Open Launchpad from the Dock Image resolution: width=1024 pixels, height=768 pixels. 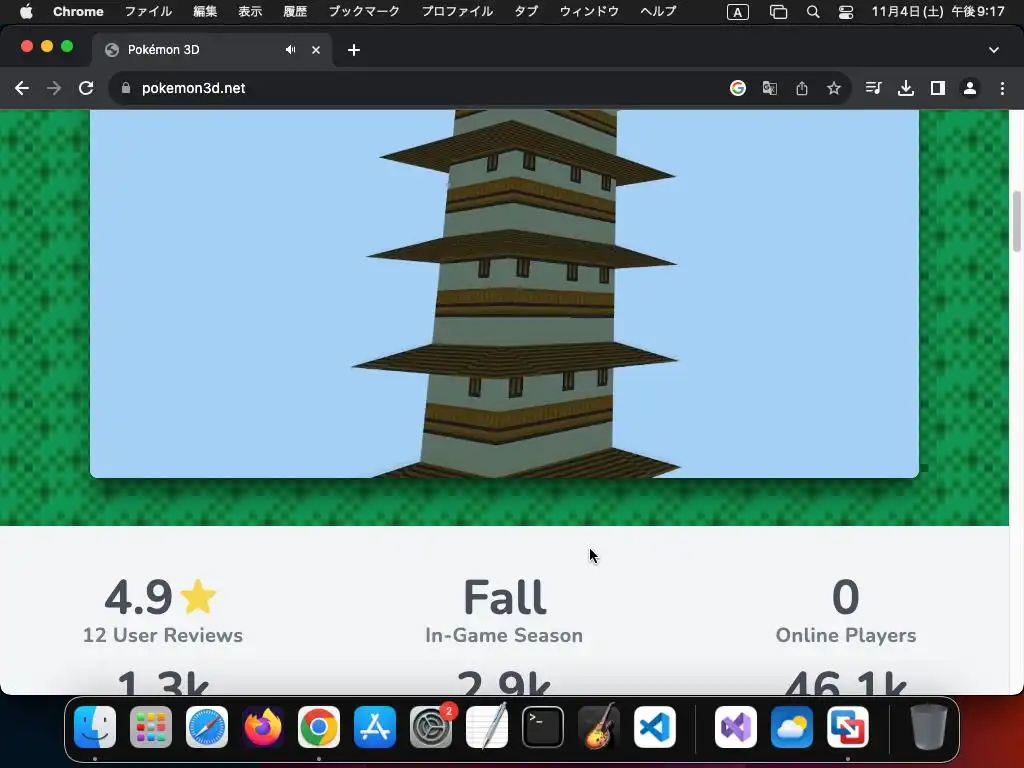tap(151, 727)
